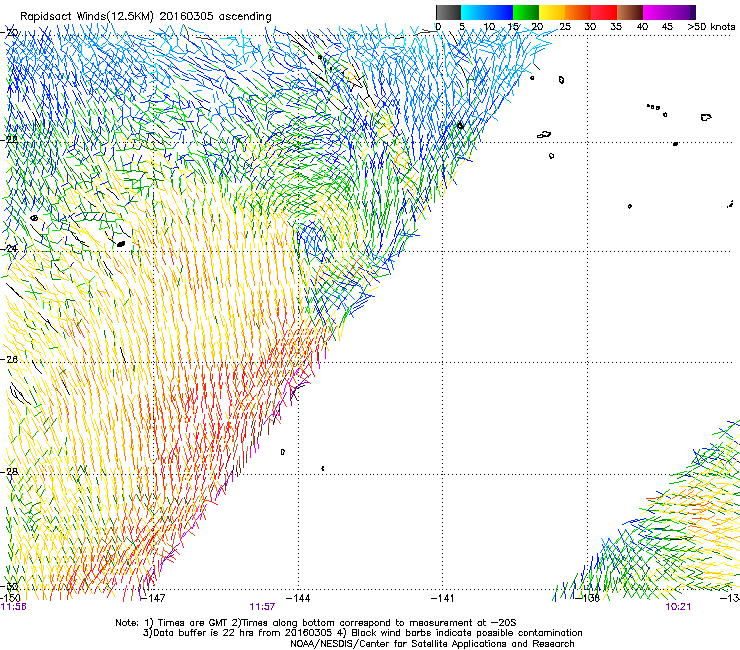Click the '>50 knots' legend label
740x650 pixels.
point(711,27)
